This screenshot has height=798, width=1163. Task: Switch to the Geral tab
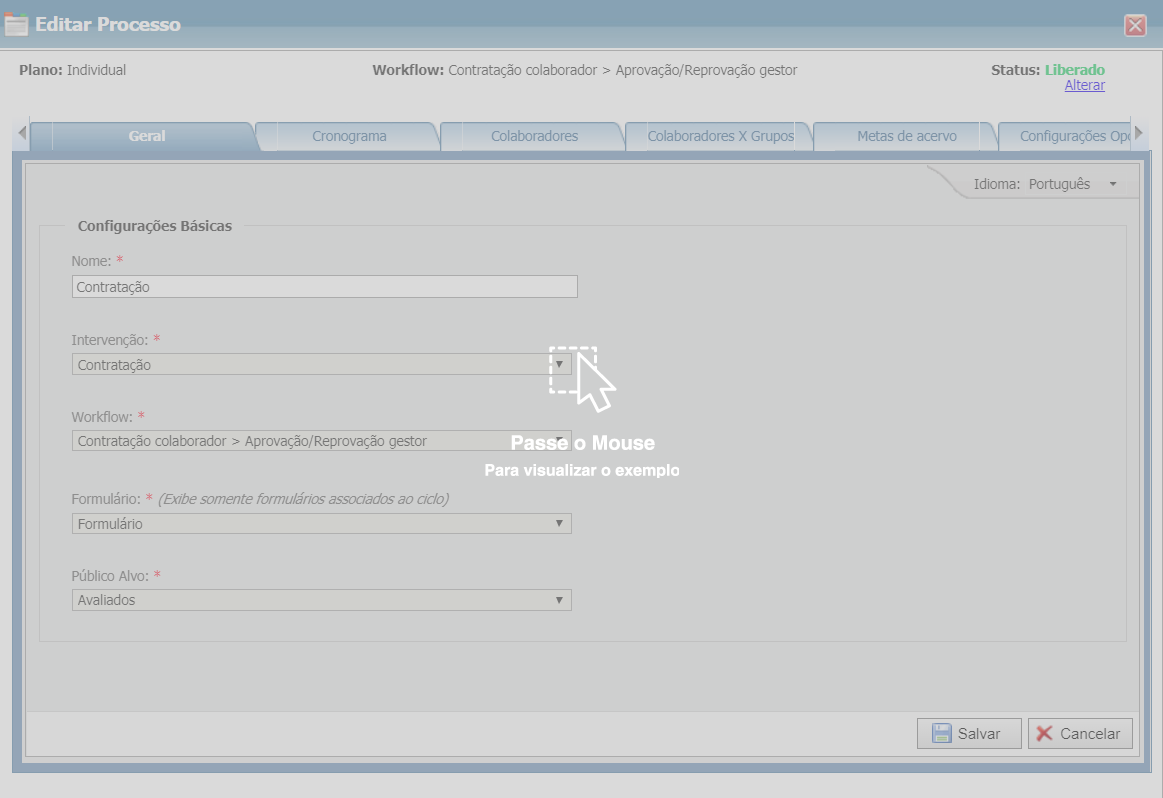coord(147,136)
